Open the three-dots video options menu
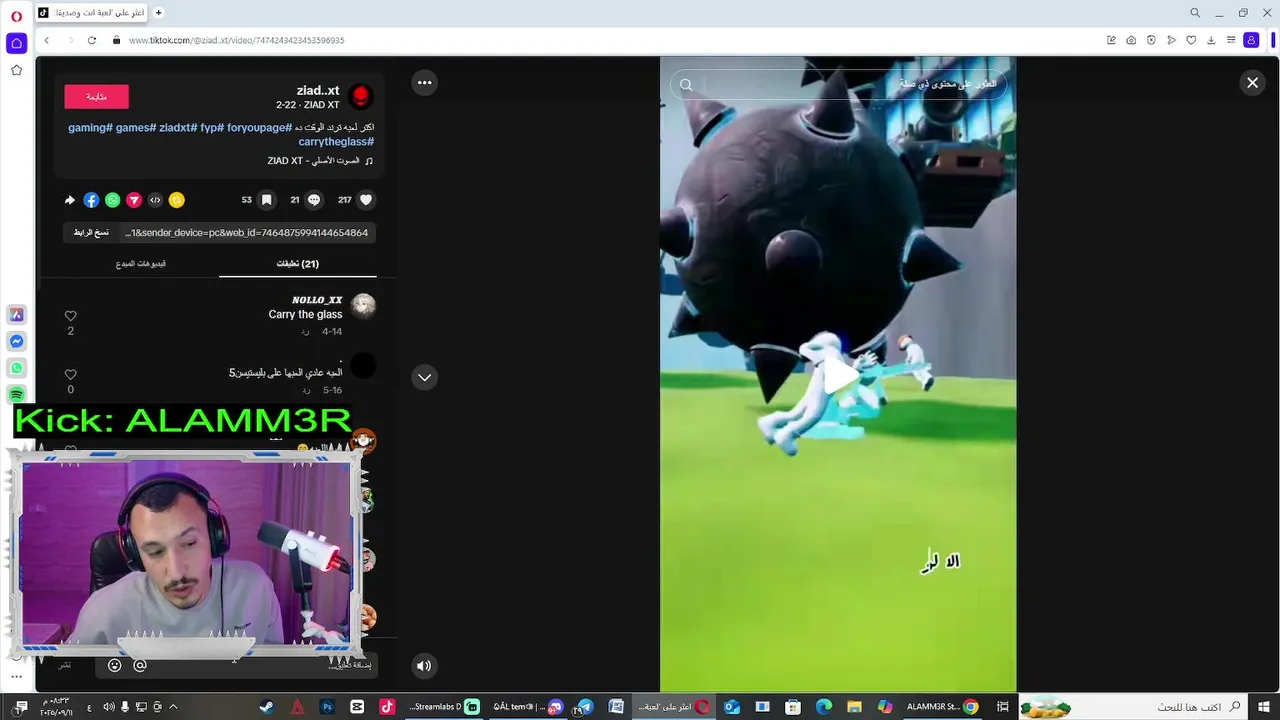The width and height of the screenshot is (1280, 720). pyautogui.click(x=425, y=83)
